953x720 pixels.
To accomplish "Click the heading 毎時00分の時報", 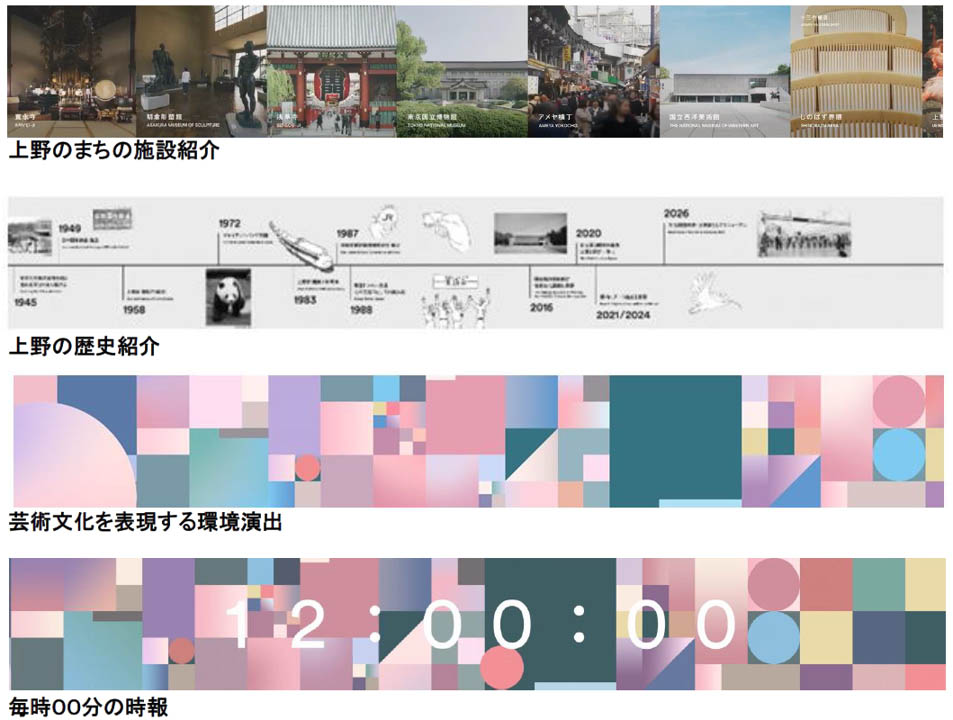I will (88, 707).
